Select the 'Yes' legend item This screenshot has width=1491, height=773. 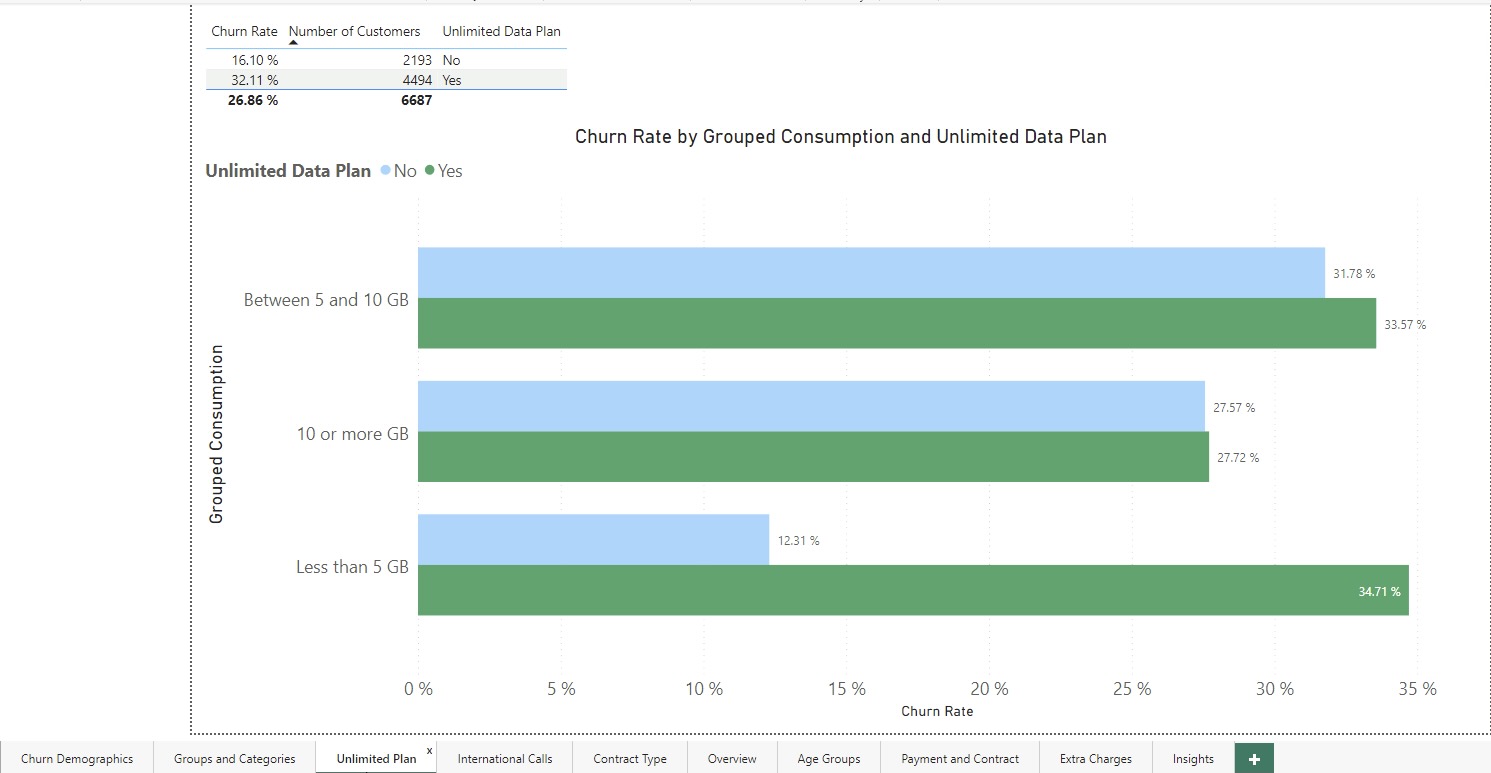point(450,171)
